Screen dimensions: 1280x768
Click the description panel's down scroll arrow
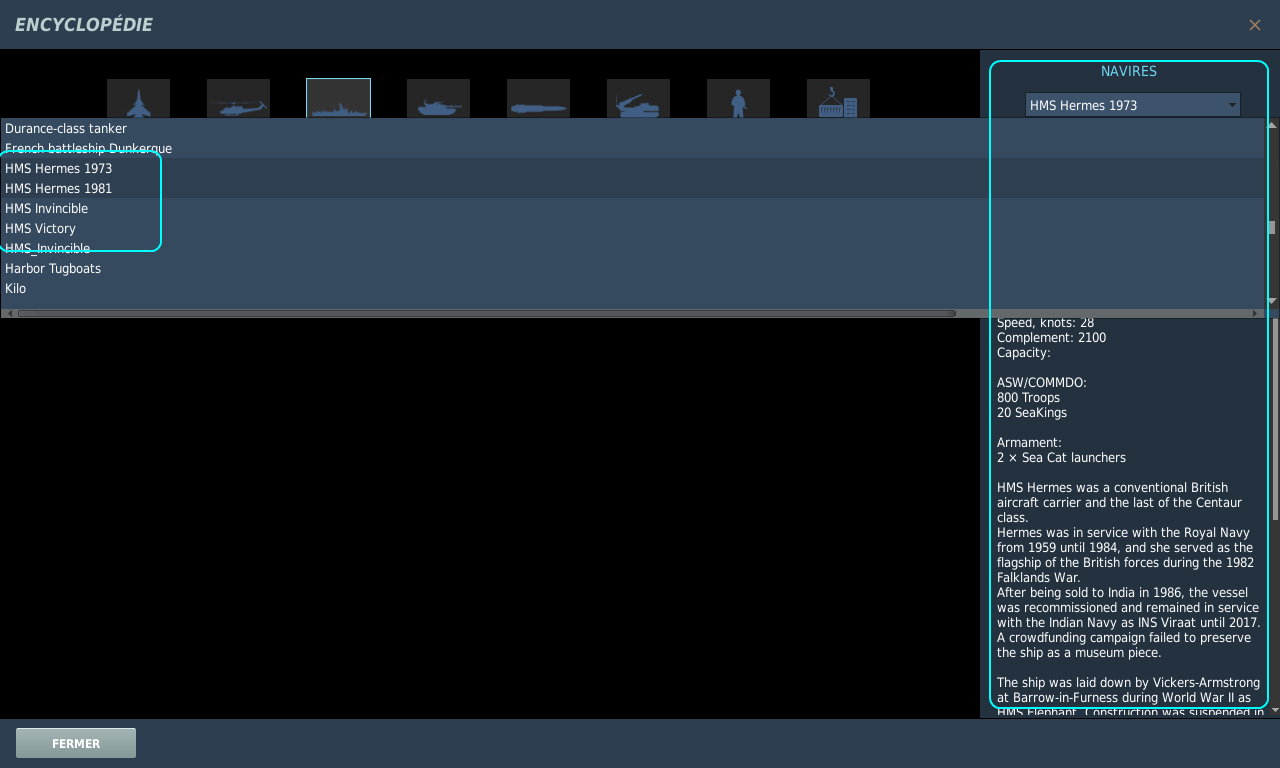click(1275, 711)
